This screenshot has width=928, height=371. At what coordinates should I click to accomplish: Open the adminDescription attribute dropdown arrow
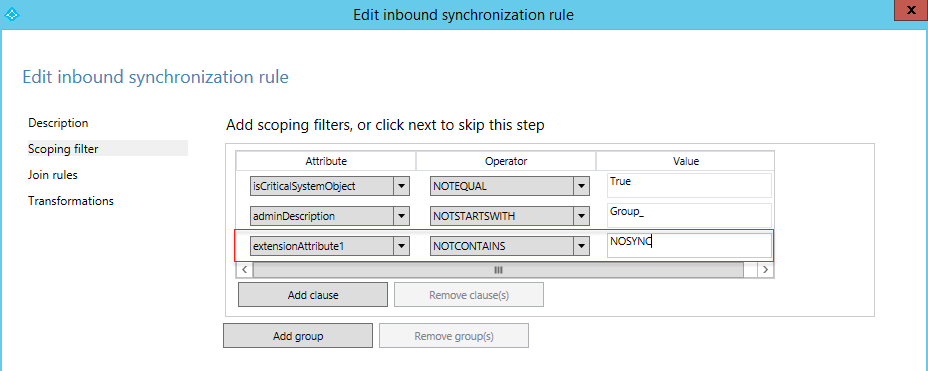pyautogui.click(x=402, y=216)
